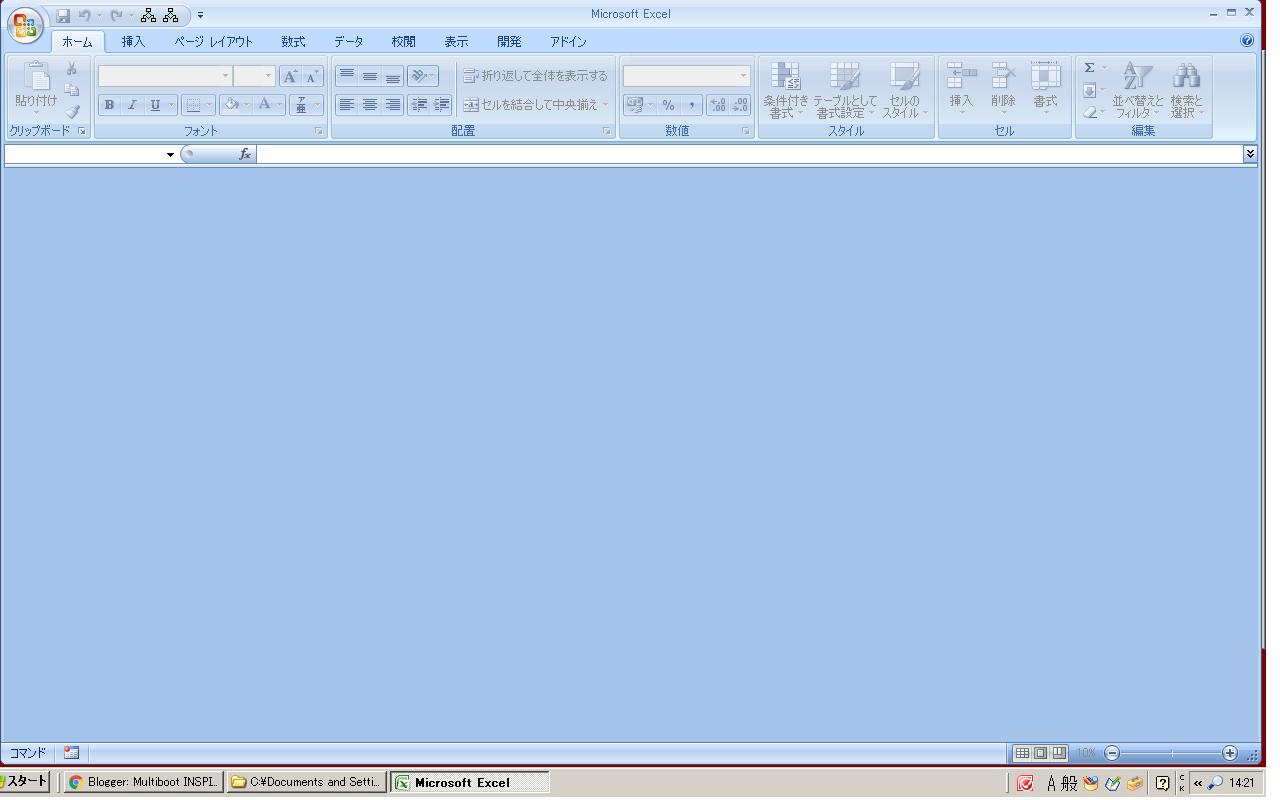The width and height of the screenshot is (1280, 800).
Task: Click 検索と選択 (Find & Select) button
Action: click(1187, 90)
